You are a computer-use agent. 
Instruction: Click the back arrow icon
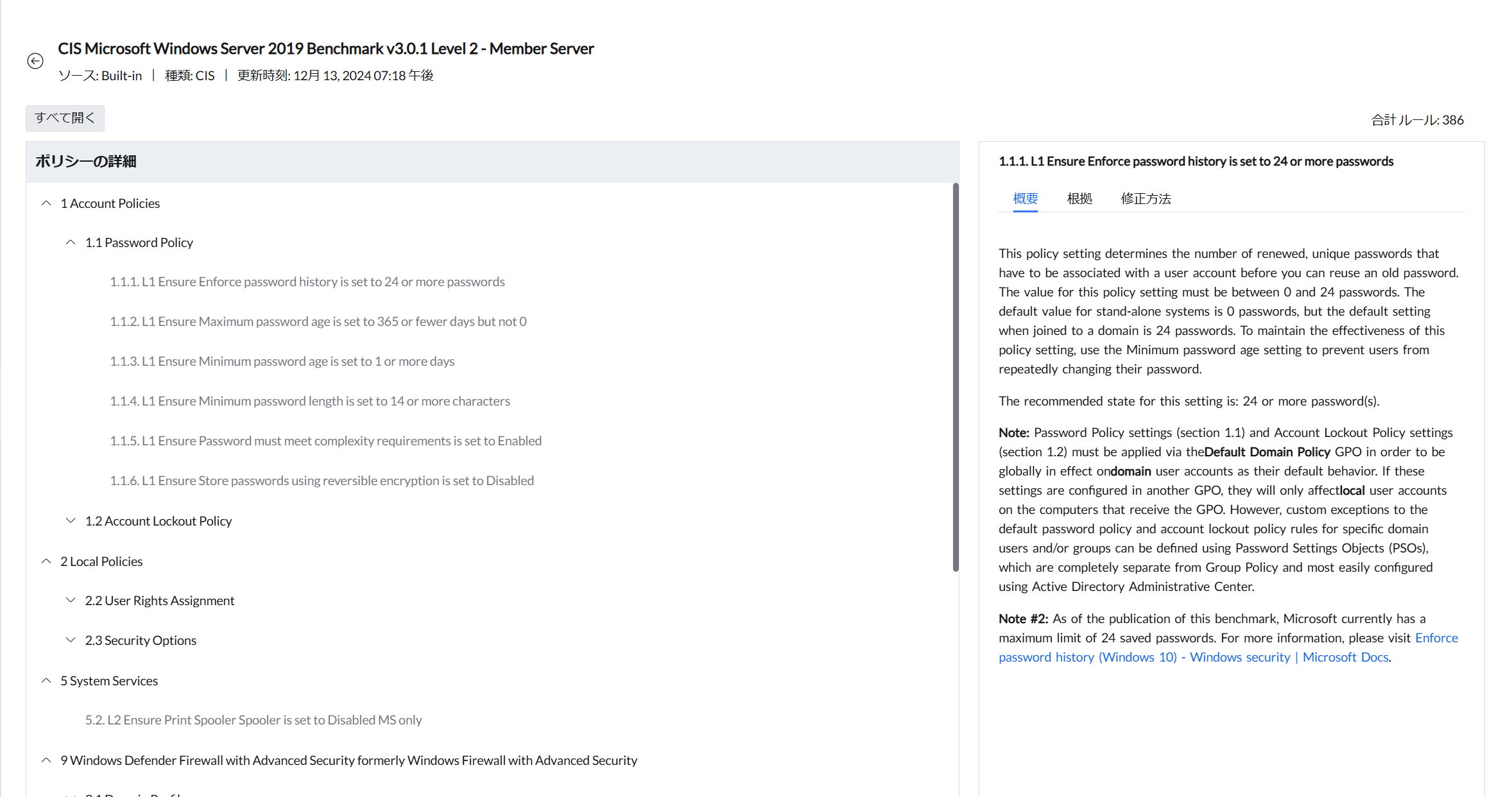[x=35, y=61]
